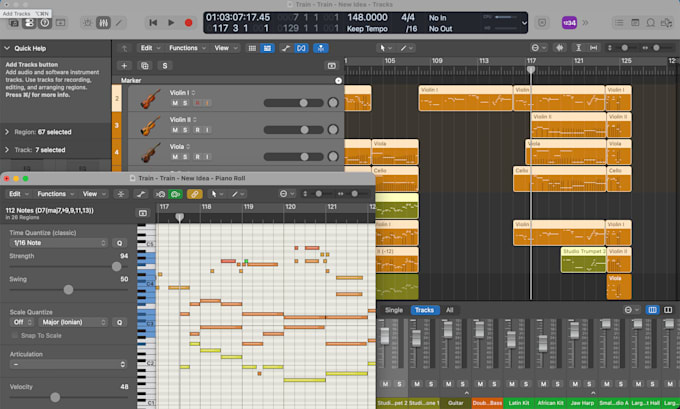Toggle input monitoring on Violin II track

pyautogui.click(x=207, y=130)
